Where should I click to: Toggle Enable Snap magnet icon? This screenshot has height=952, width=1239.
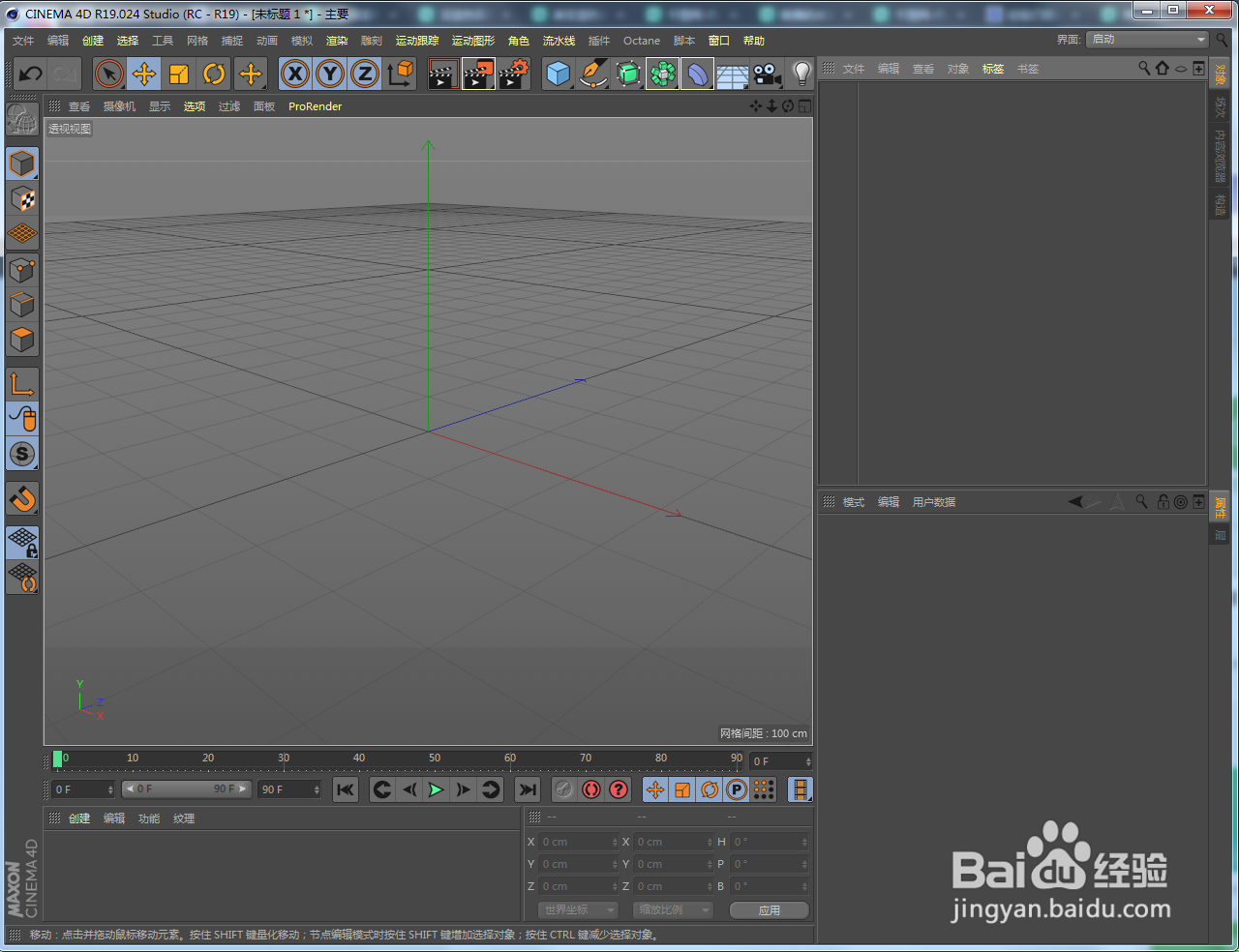22,498
